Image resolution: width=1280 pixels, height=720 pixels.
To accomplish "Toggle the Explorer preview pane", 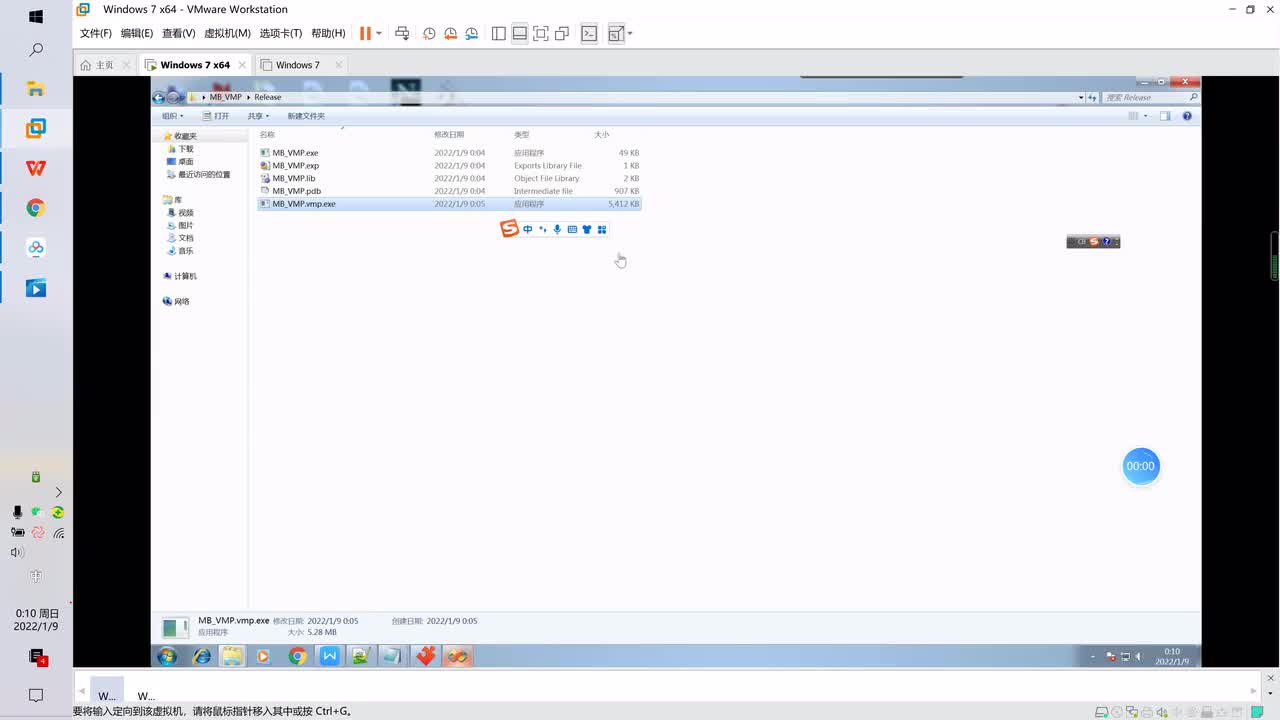I will pyautogui.click(x=1165, y=116).
